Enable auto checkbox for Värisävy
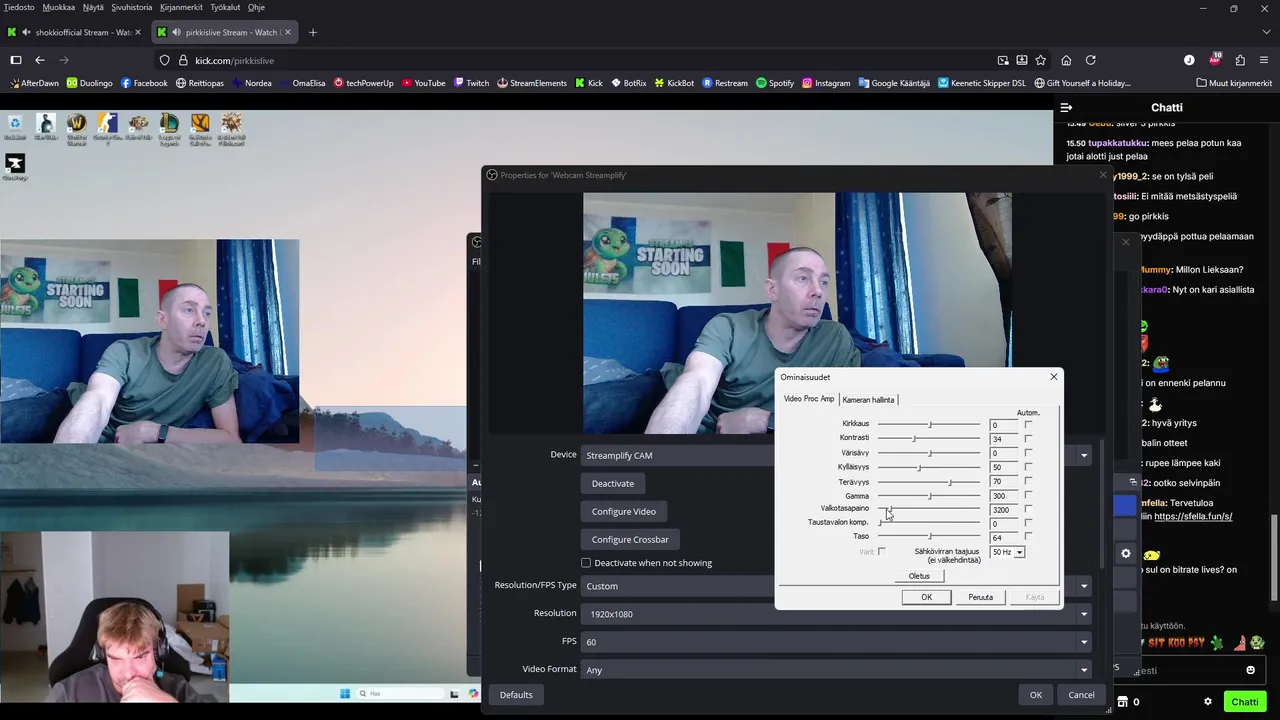Viewport: 1280px width, 720px height. tap(1028, 453)
